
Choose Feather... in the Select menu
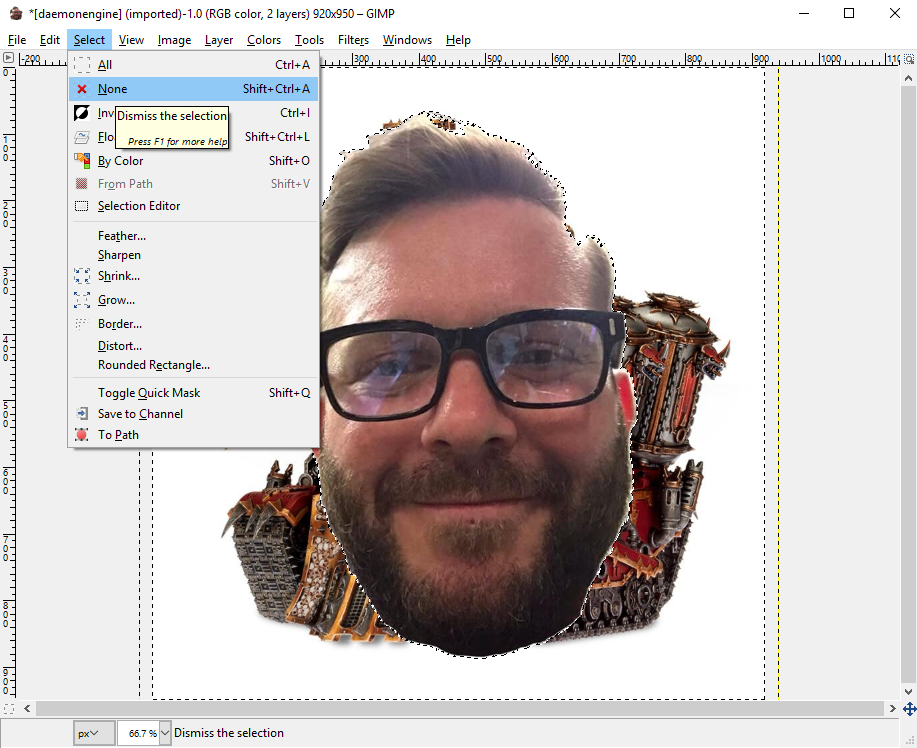coord(121,236)
